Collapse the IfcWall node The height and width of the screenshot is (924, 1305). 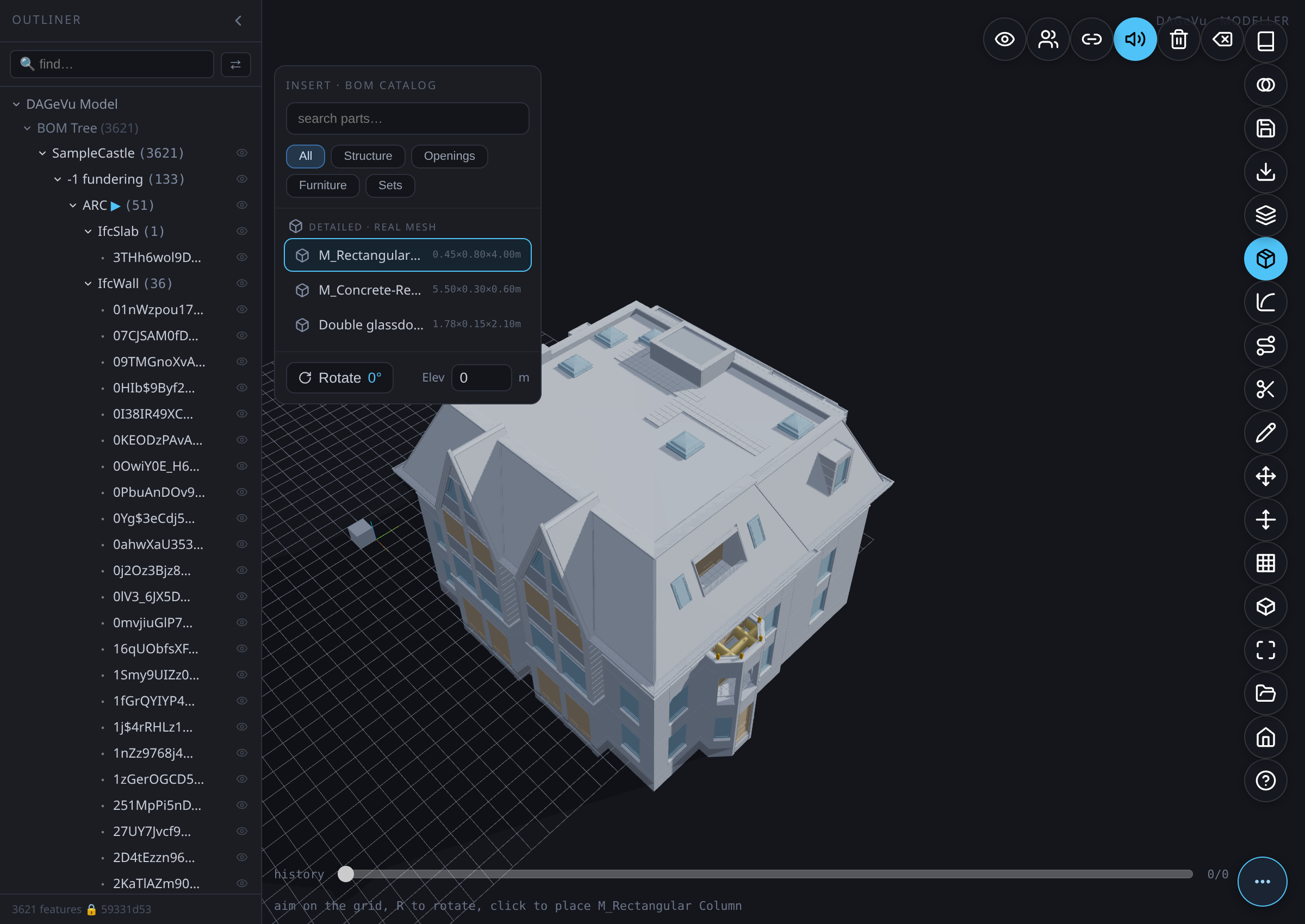(x=88, y=284)
